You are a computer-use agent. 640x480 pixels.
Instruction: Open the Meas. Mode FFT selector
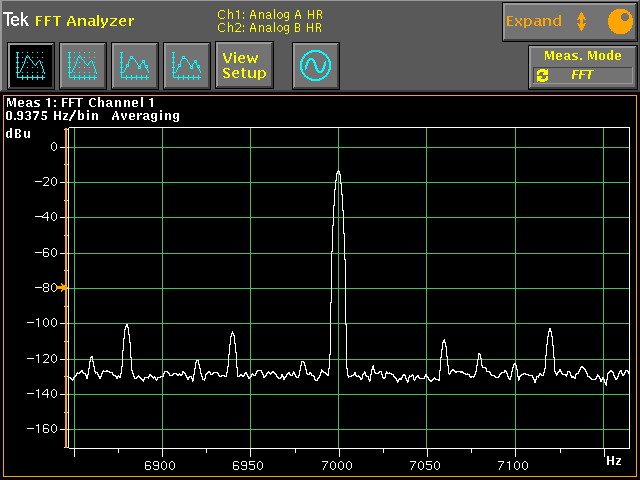click(x=584, y=75)
